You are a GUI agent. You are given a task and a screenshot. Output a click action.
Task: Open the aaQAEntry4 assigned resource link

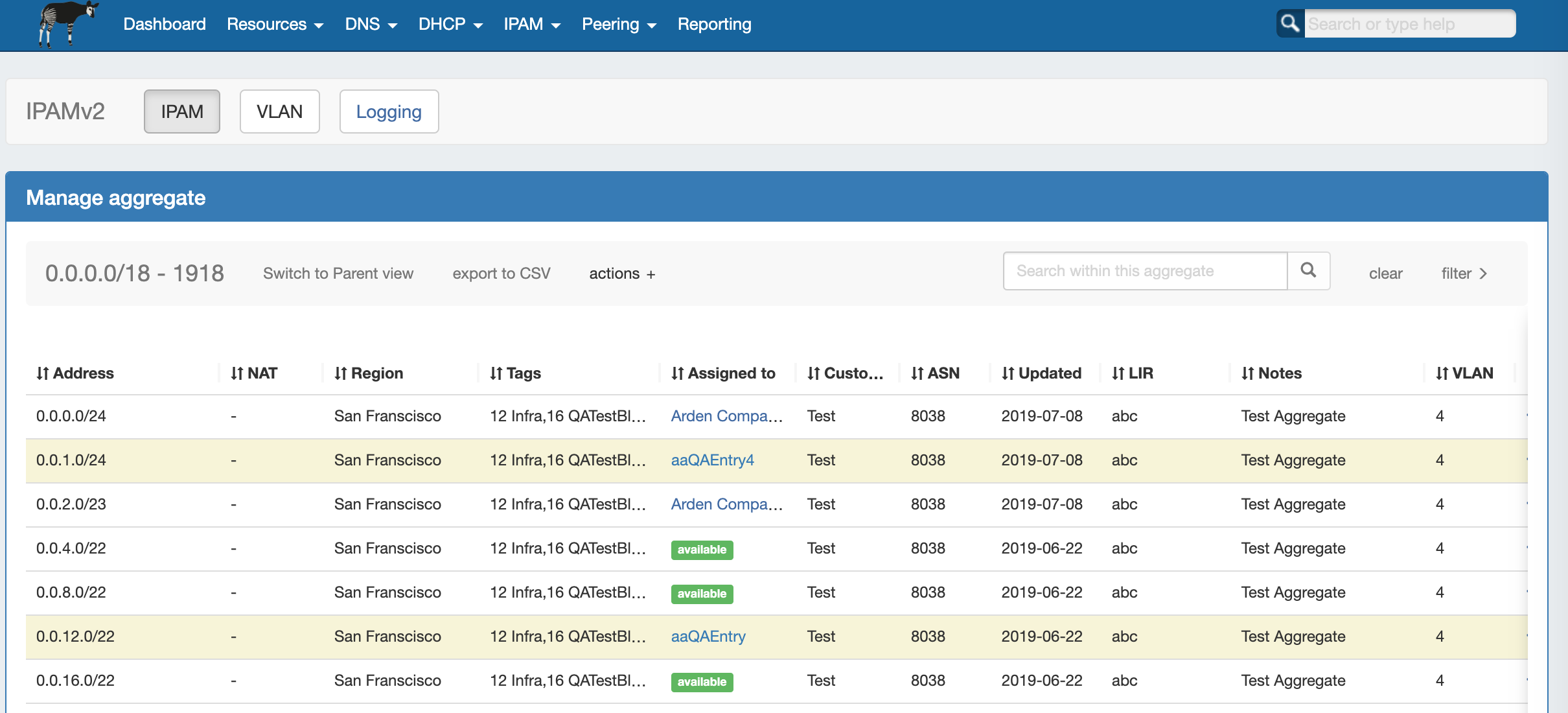(x=712, y=460)
